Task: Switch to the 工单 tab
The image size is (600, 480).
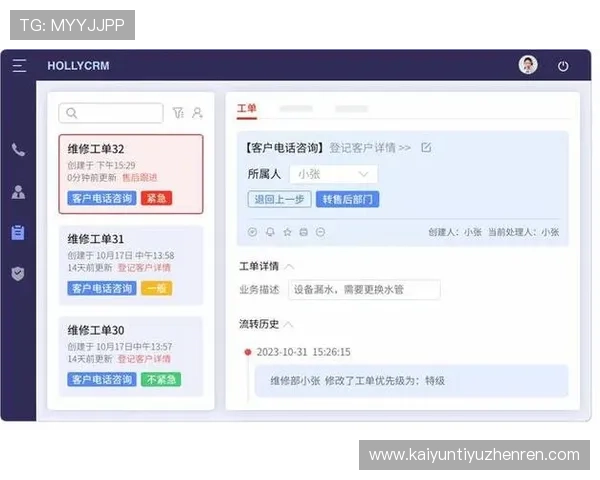Action: point(247,109)
